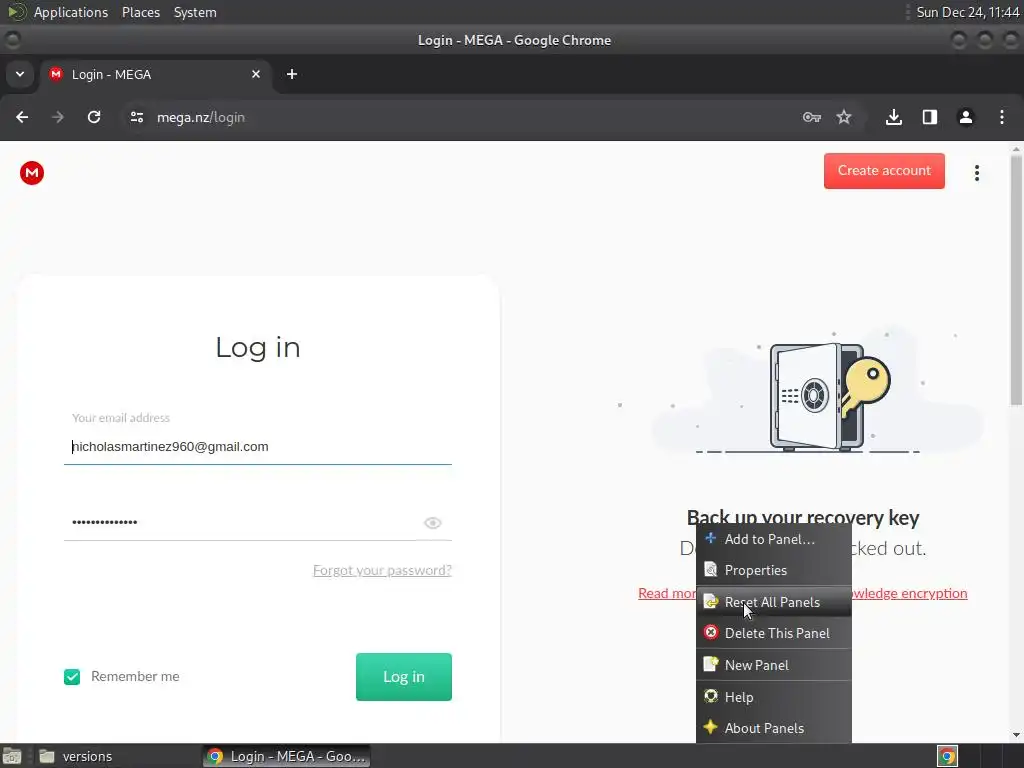This screenshot has height=768, width=1024.
Task: Open the saved password key icon
Action: tap(811, 117)
